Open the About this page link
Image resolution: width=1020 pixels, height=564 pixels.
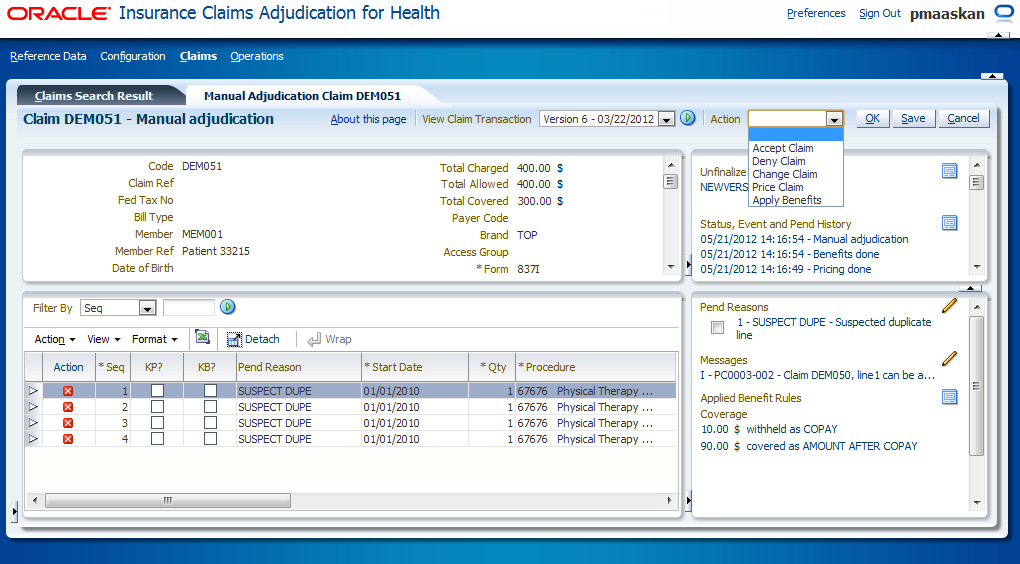pyautogui.click(x=368, y=119)
